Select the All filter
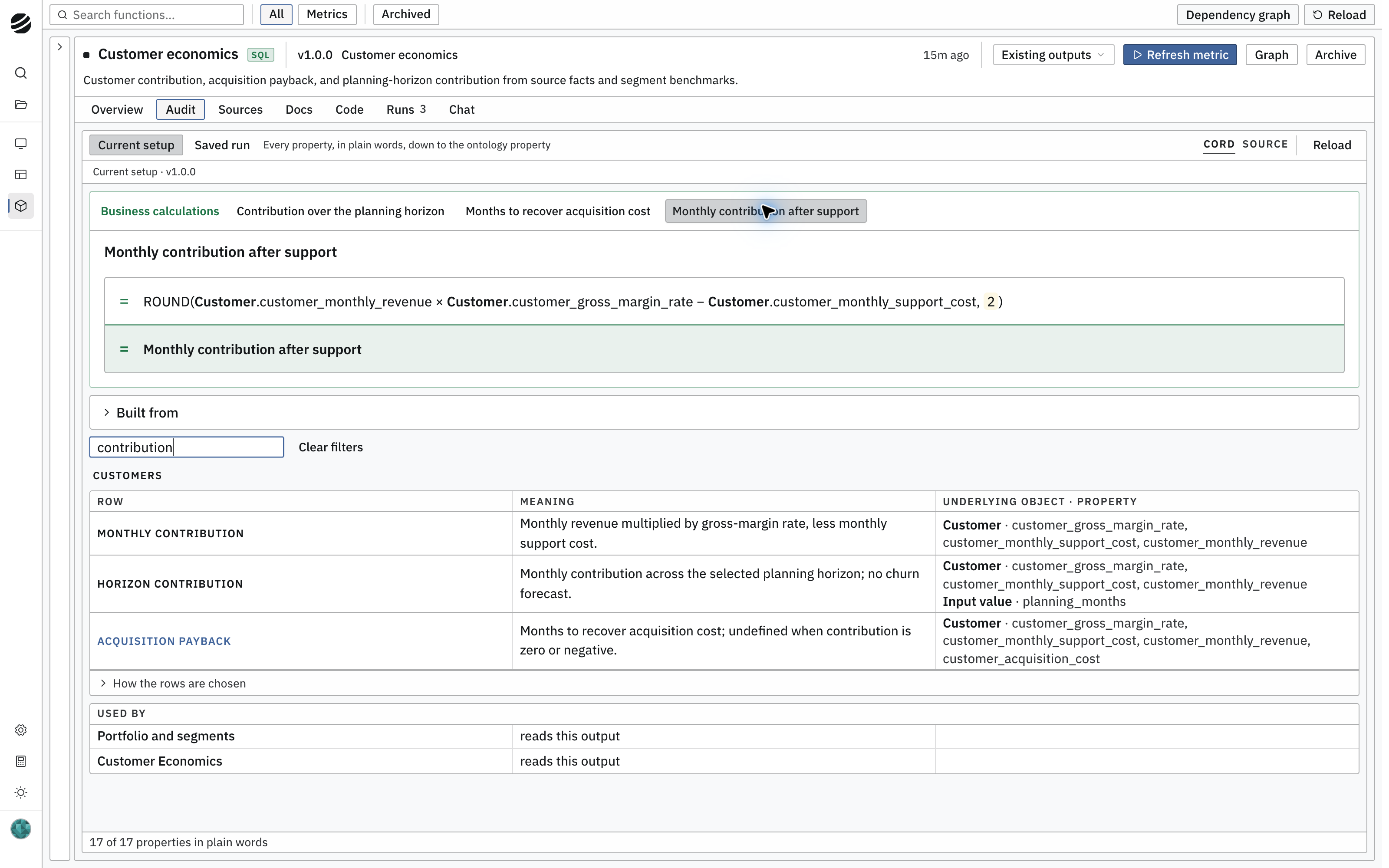 tap(276, 14)
